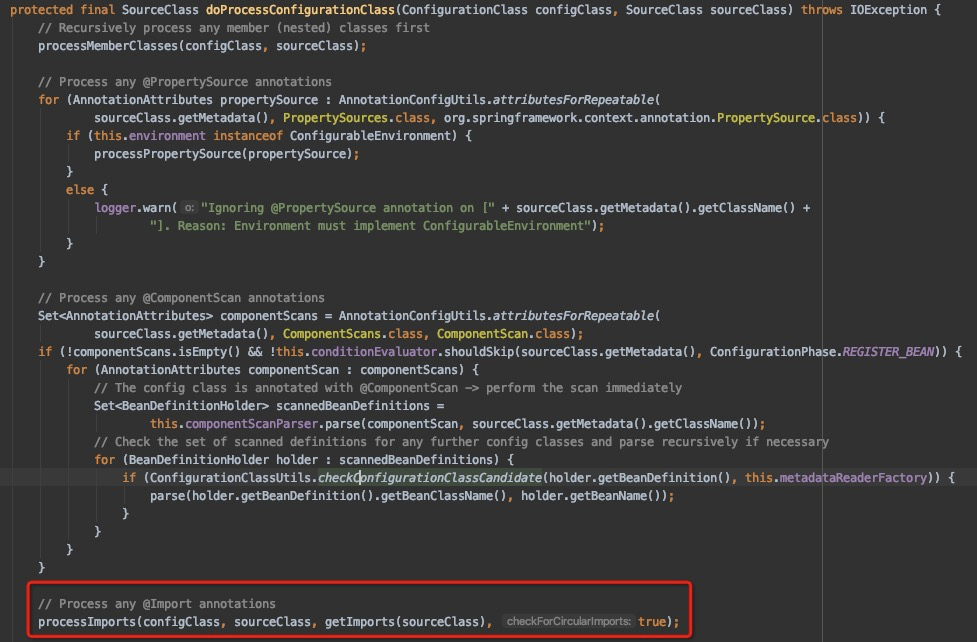Screen dimensions: 977x642
Task: Click the shouldSkip method call
Action: click(479, 352)
